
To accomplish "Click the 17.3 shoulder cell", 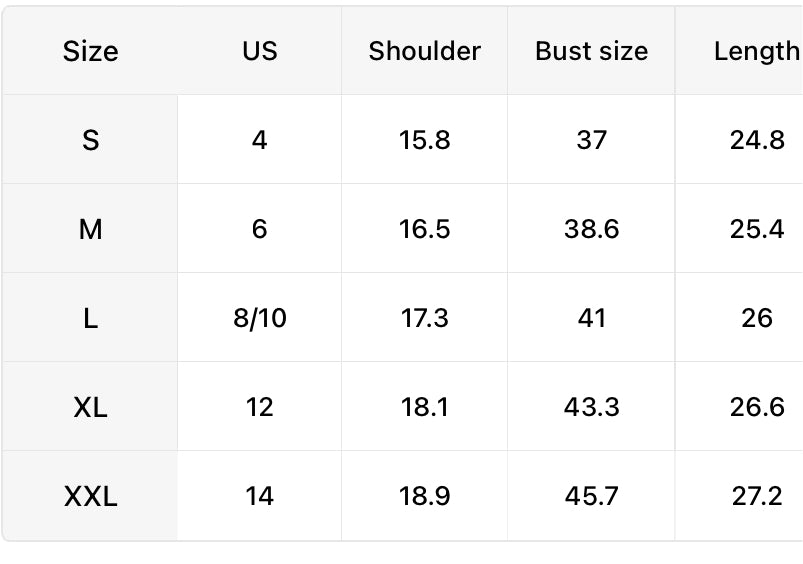I will pyautogui.click(x=424, y=318).
